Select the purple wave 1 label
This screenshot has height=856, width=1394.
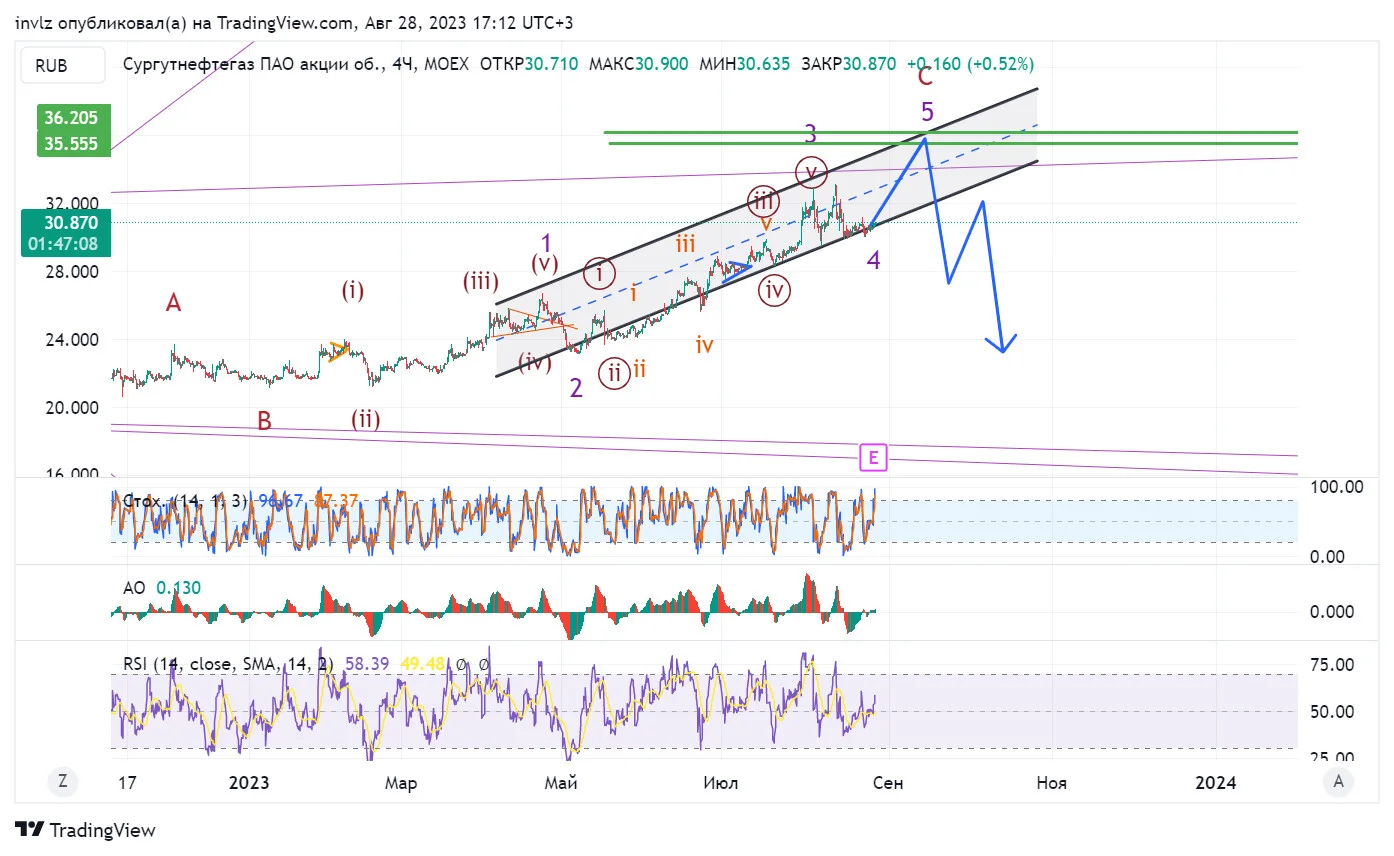click(x=547, y=242)
